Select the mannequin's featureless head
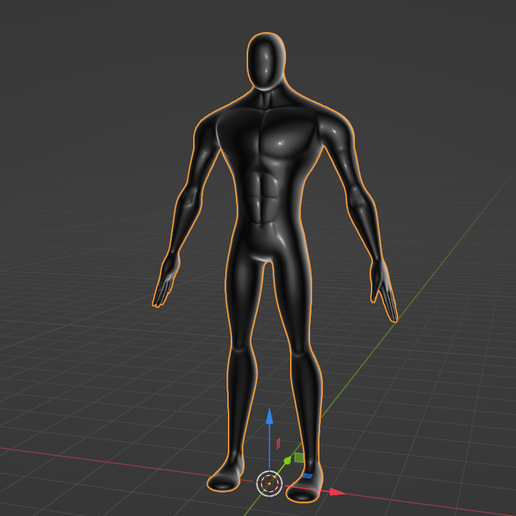Screen dimensions: 516x516 tap(266, 62)
